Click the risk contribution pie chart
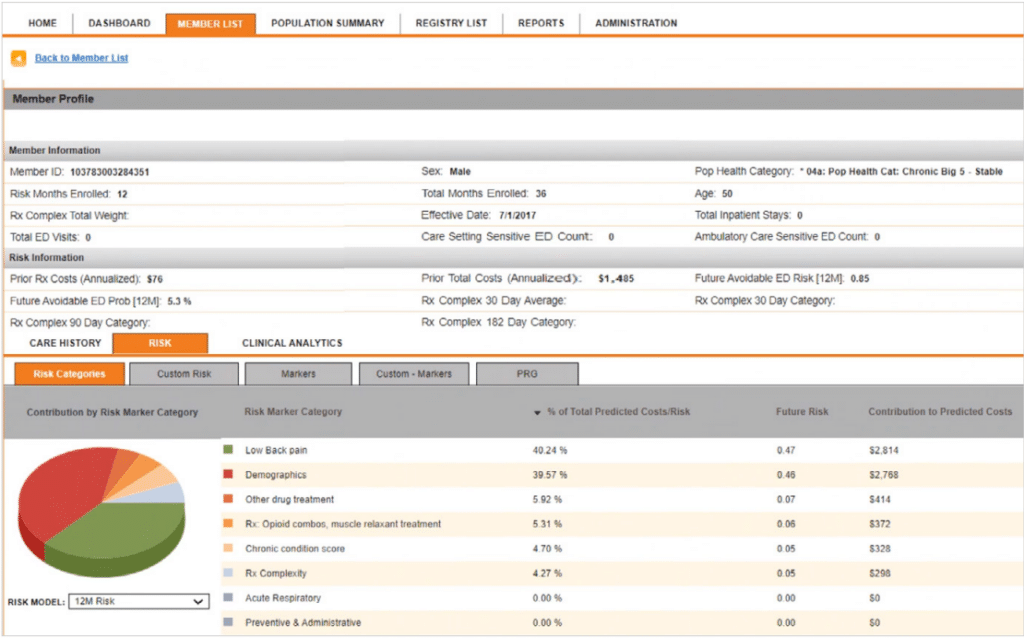Viewport: 1024px width, 638px height. point(102,511)
